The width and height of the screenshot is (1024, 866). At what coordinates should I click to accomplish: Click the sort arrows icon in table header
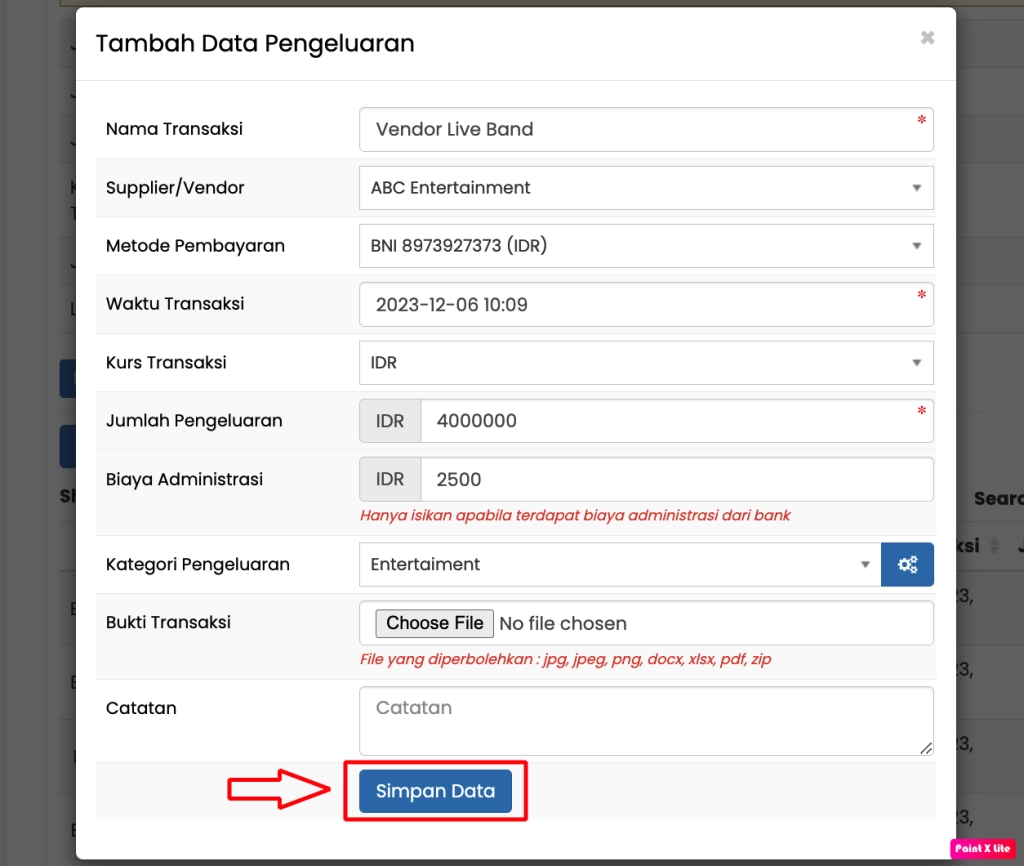994,546
